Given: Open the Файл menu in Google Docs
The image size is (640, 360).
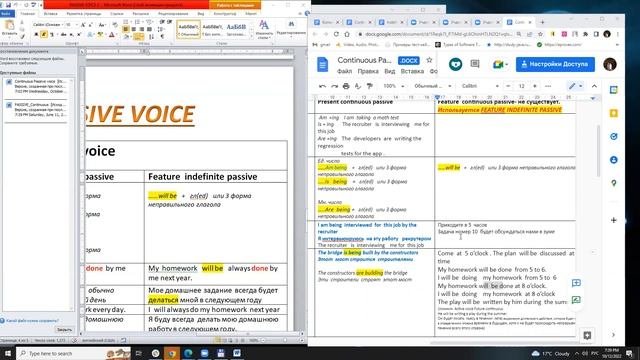Looking at the screenshot, I should (x=344, y=71).
